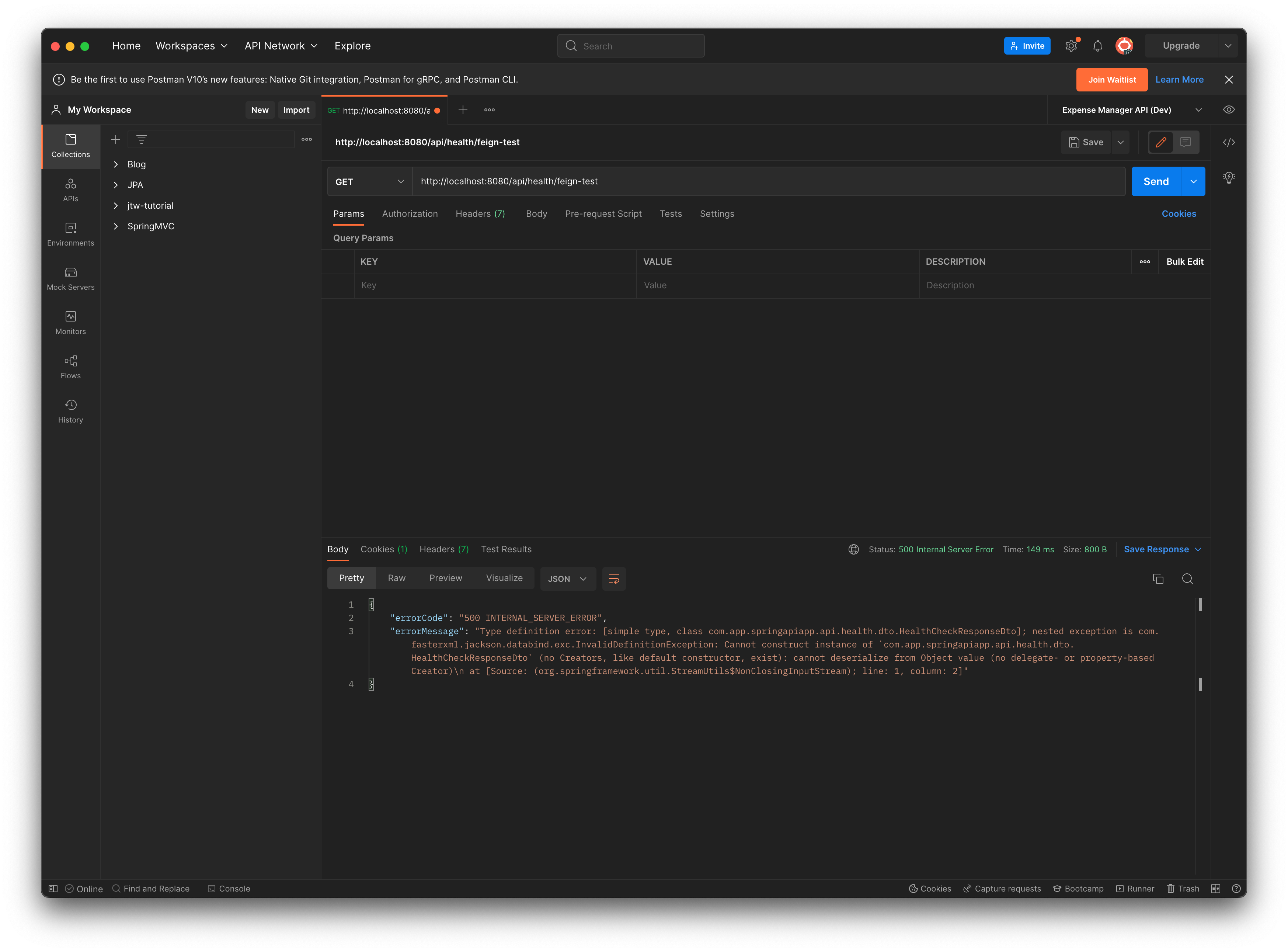The image size is (1288, 952).
Task: Focus the top Search box
Action: (x=631, y=46)
